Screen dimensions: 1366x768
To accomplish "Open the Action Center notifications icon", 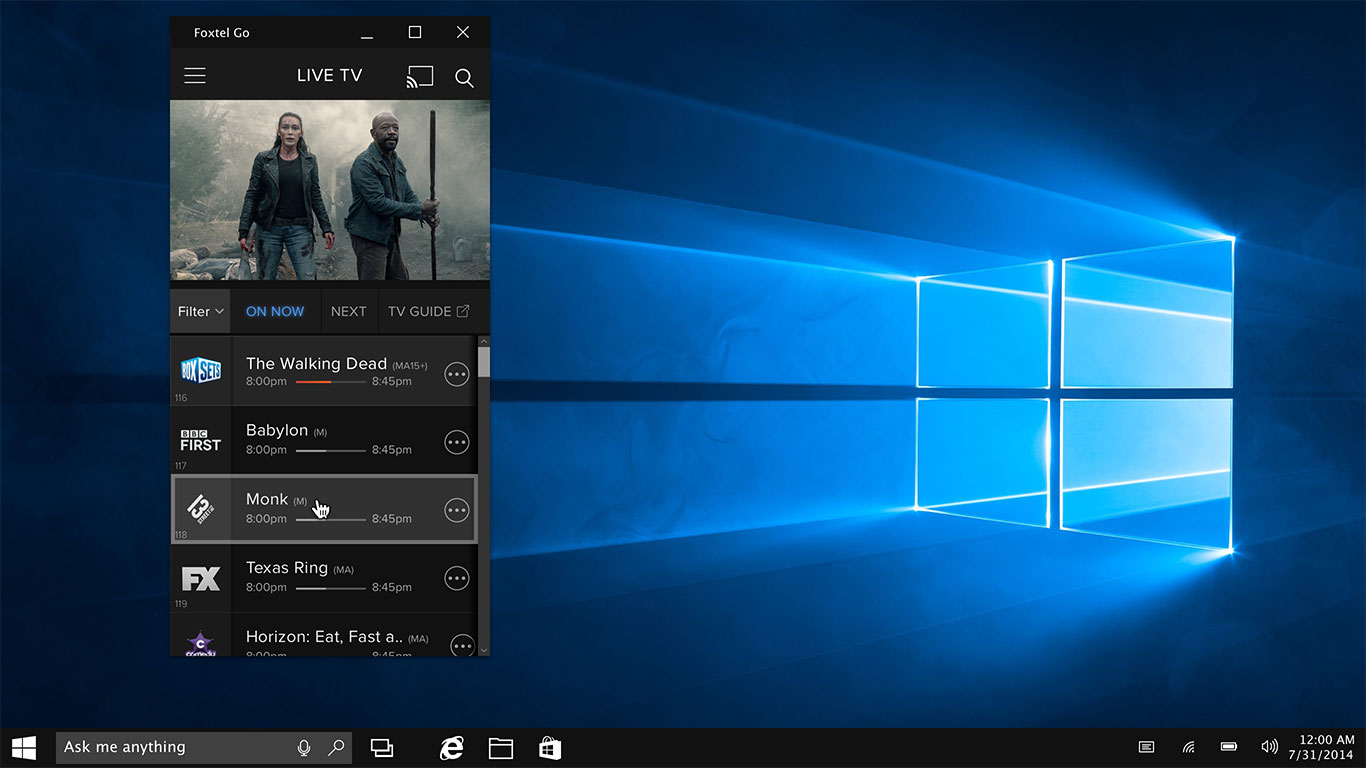I will coord(1147,747).
